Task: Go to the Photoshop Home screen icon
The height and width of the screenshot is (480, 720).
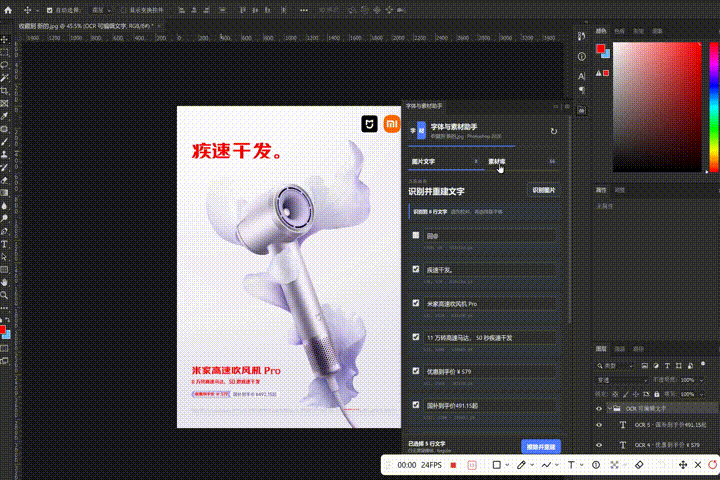Action: tap(8, 10)
